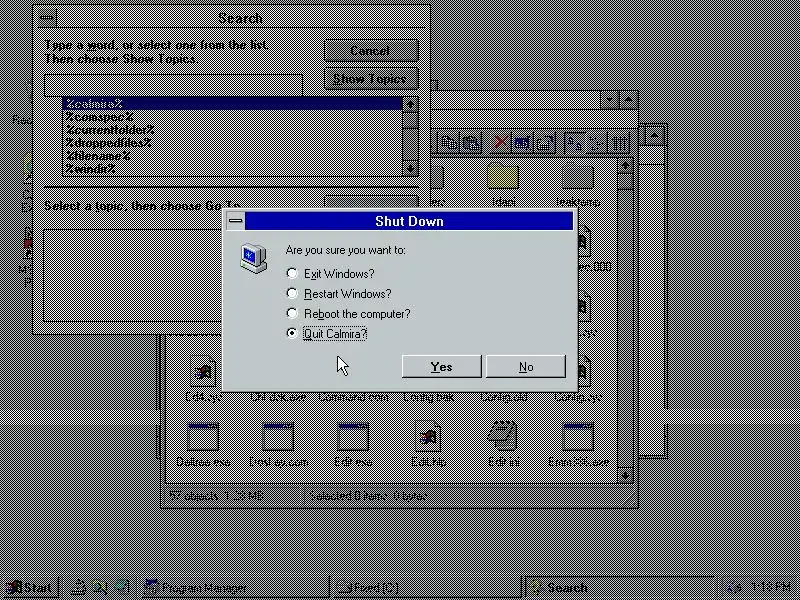
Task: Confirm shutdown with the Yes button
Action: coord(441,366)
